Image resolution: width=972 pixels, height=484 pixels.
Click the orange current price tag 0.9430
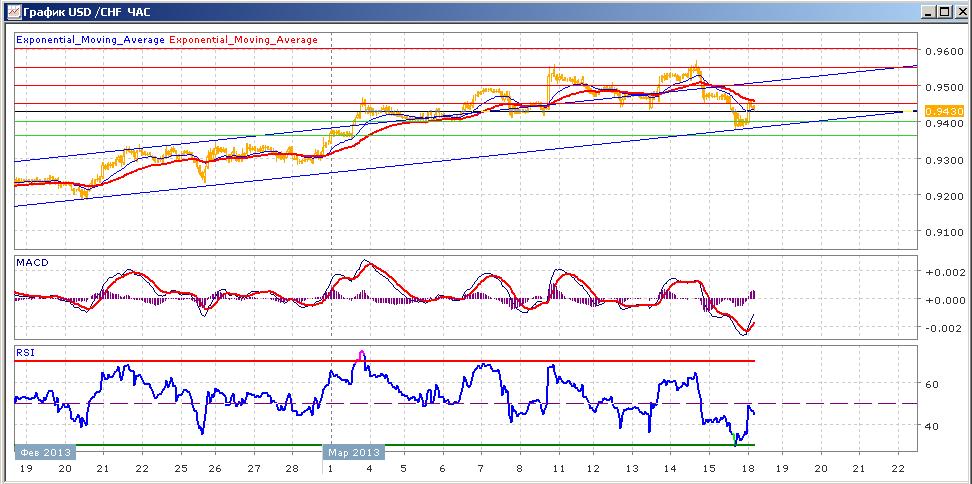(944, 111)
